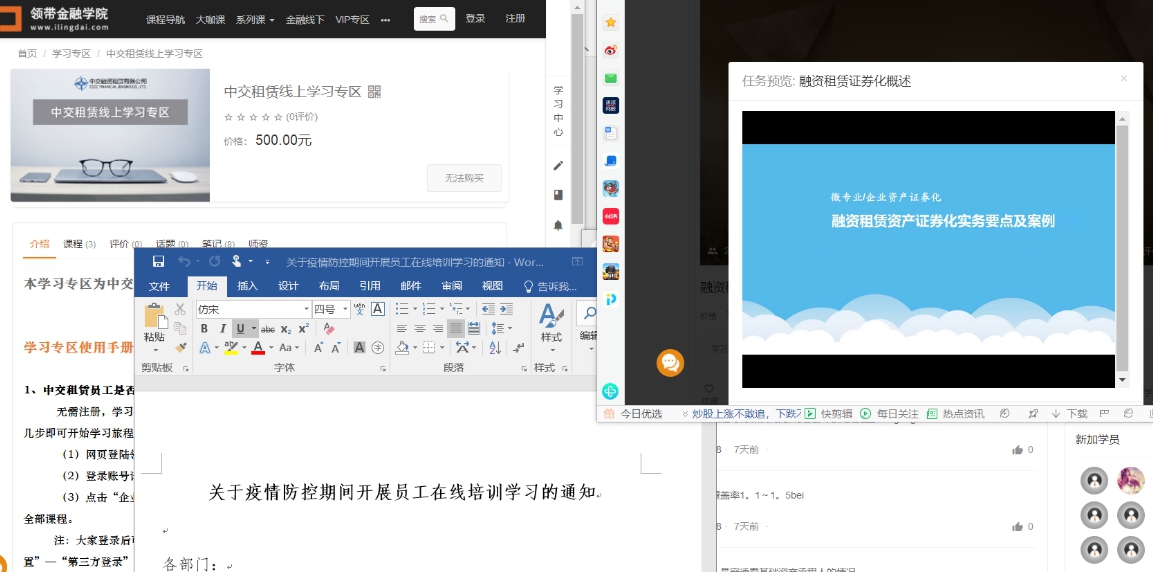Click the Weibo icon in browser sidebar
Viewport: 1153px width, 572px height.
click(x=610, y=50)
